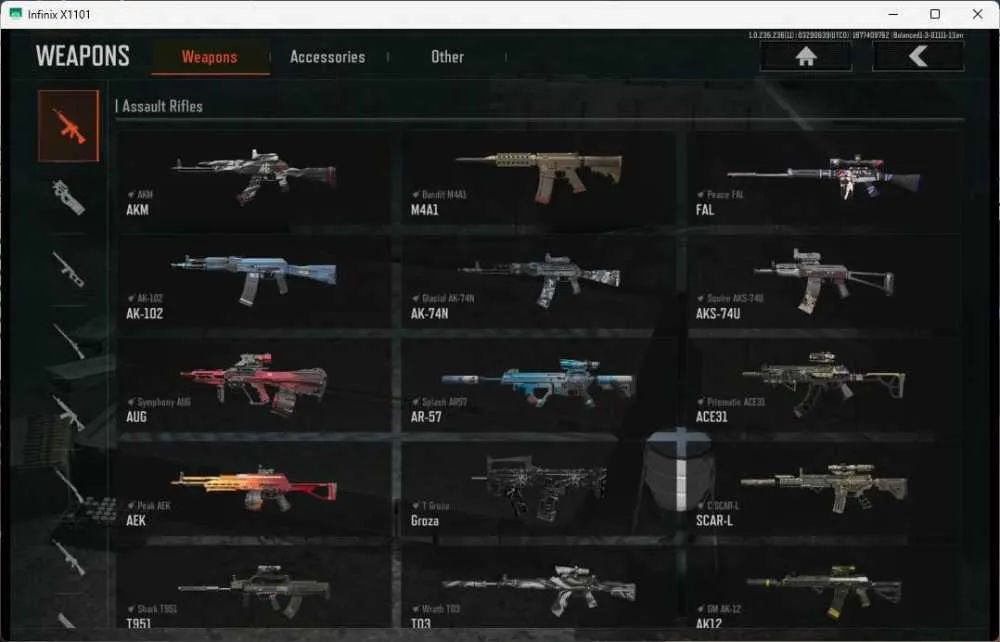Viewport: 1000px width, 642px height.
Task: Click the WEAPONS page title
Action: click(82, 56)
